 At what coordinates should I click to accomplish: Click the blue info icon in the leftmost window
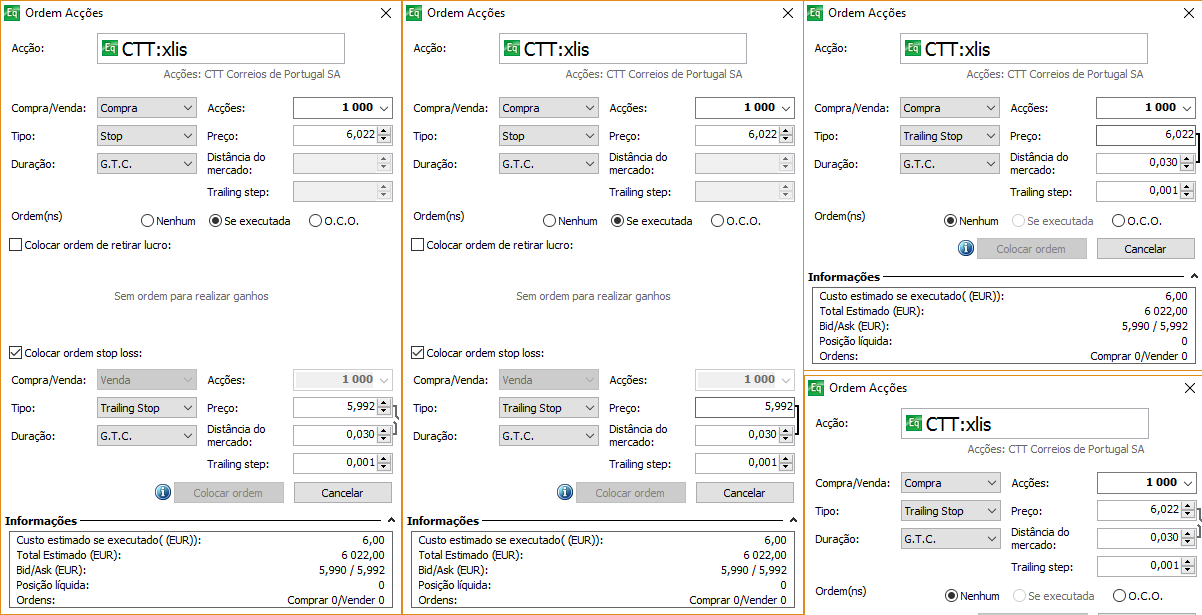162,492
